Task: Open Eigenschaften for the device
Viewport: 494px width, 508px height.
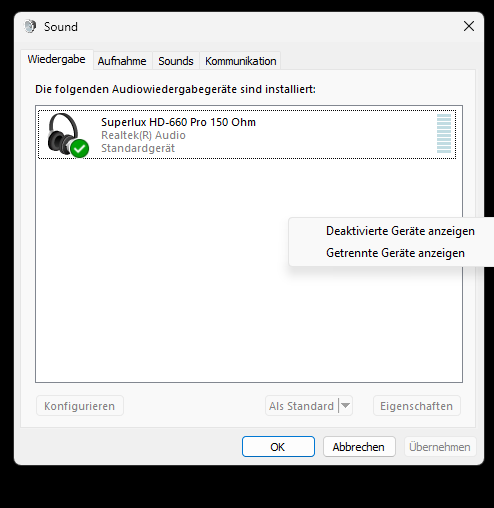Action: 417,406
